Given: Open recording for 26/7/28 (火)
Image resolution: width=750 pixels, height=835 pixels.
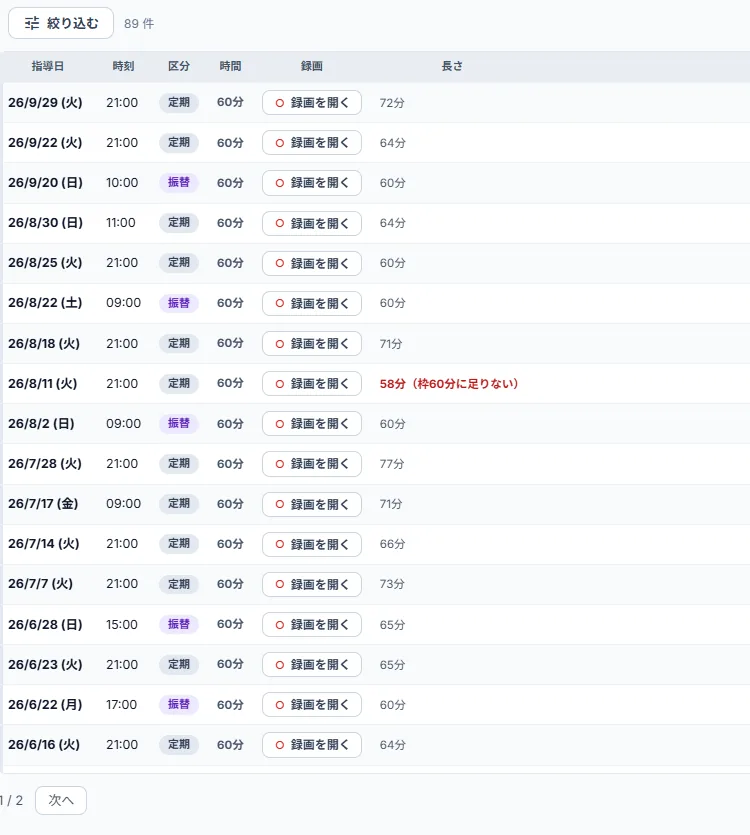Looking at the screenshot, I should [312, 463].
